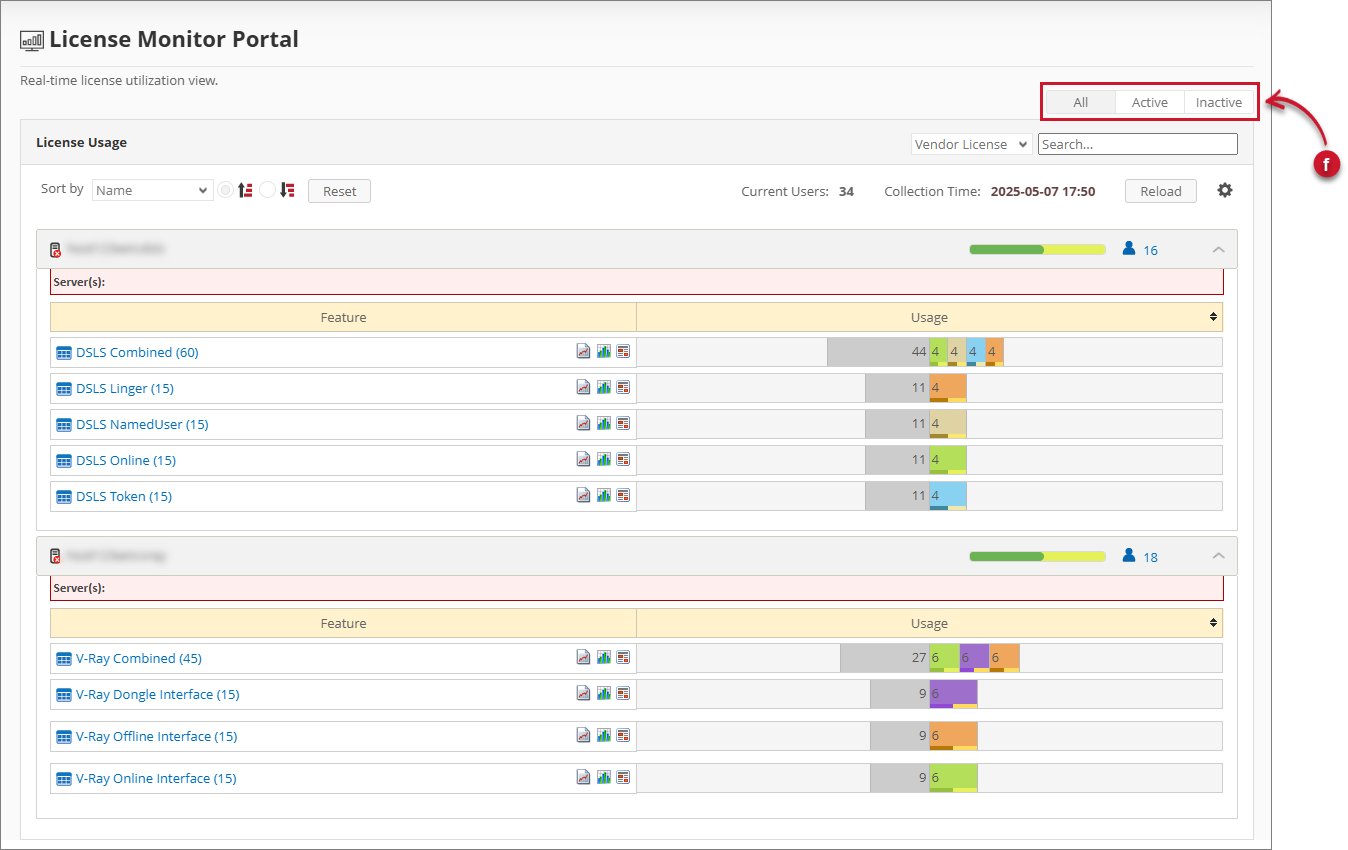Open the bar chart icon for DSLS Token

[x=603, y=495]
